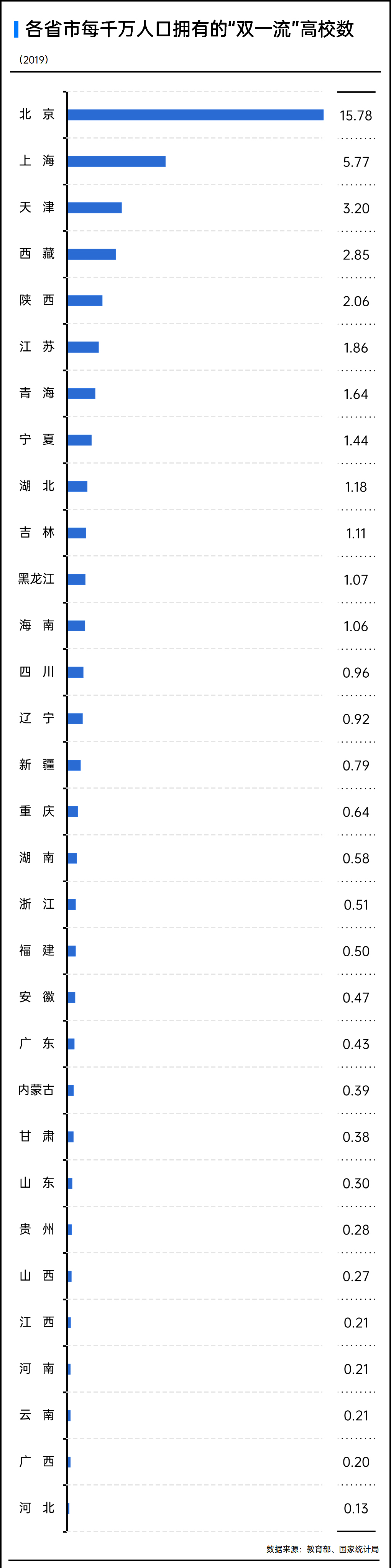Click the 北京 bar in the chart
Viewport: 391px width, 1568px height.
[195, 115]
